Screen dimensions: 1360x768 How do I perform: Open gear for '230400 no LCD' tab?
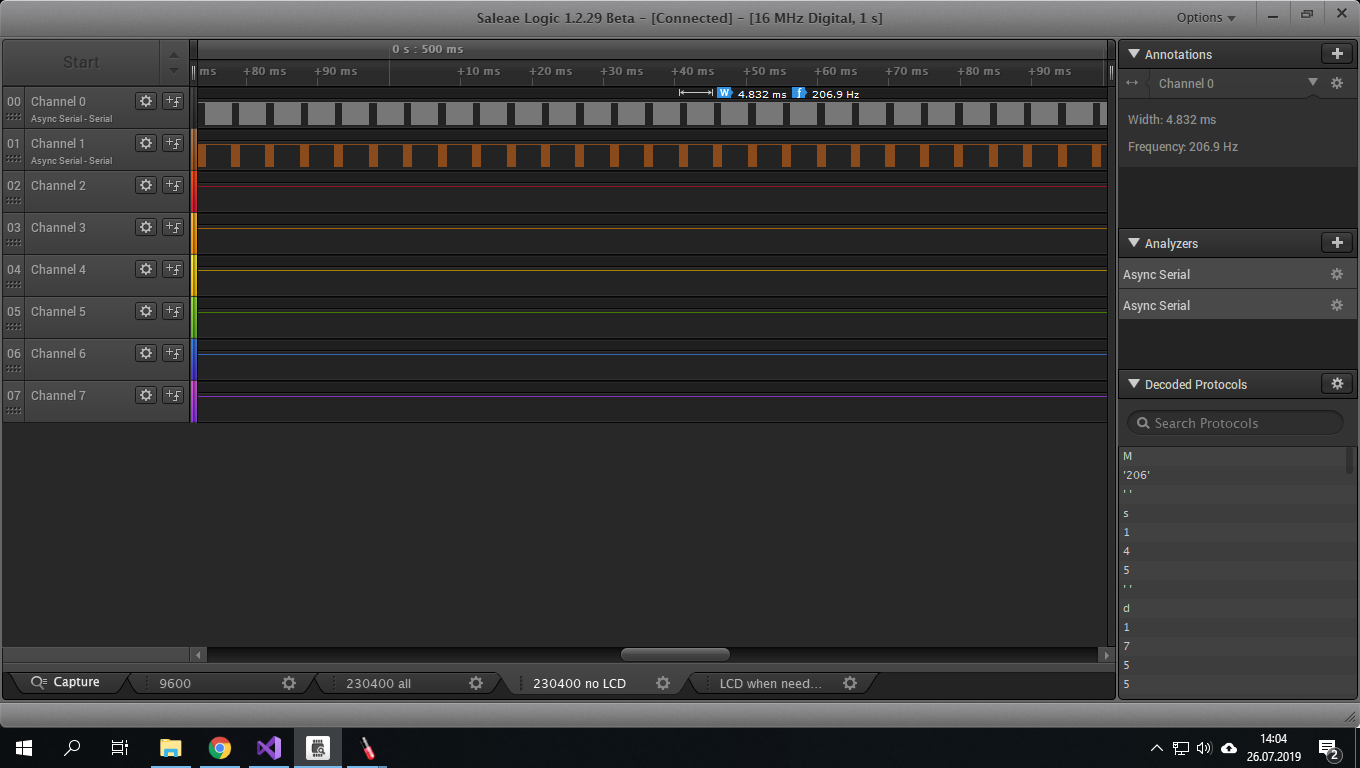[663, 683]
